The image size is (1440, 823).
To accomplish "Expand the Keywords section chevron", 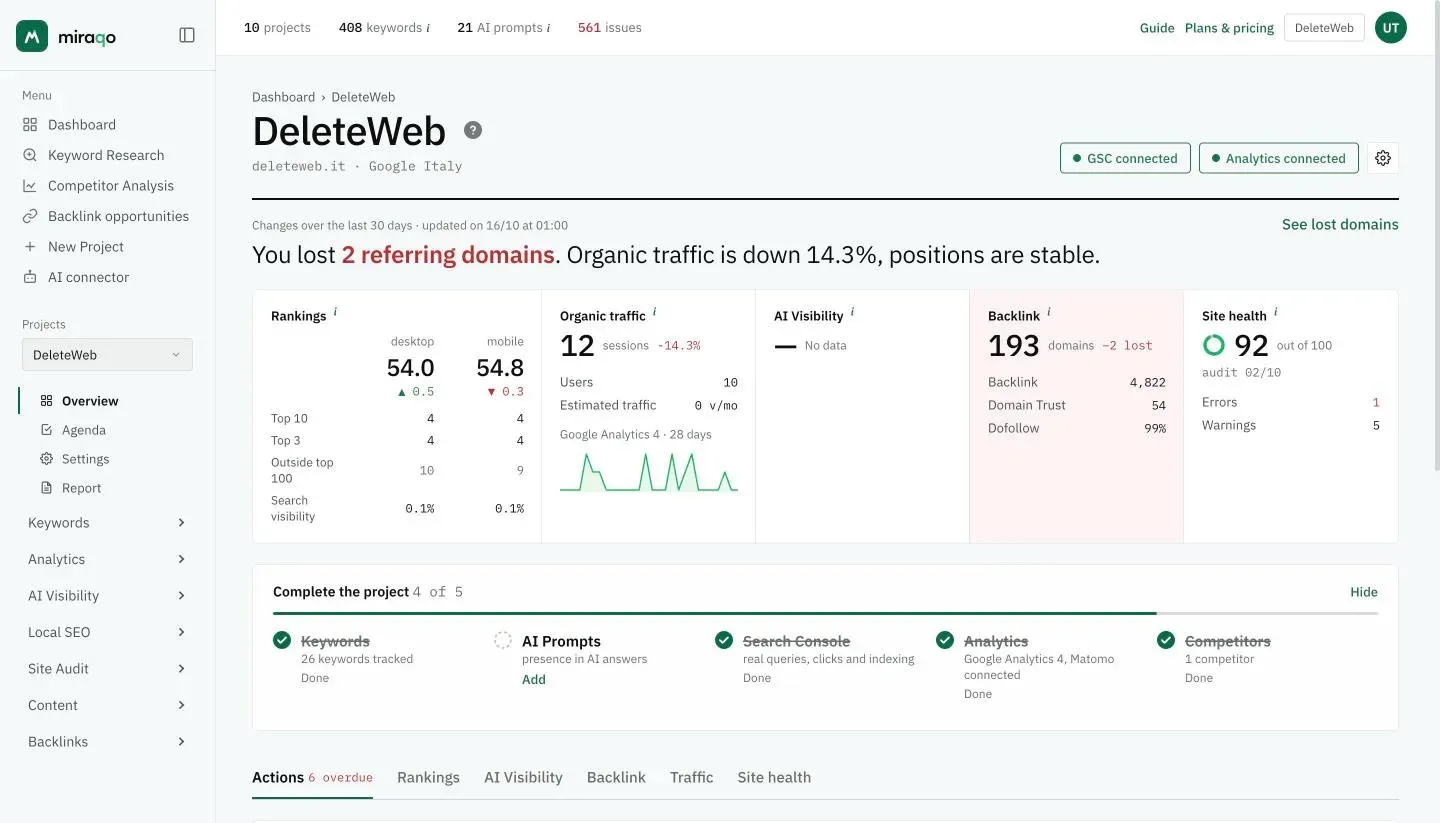I will tap(181, 523).
